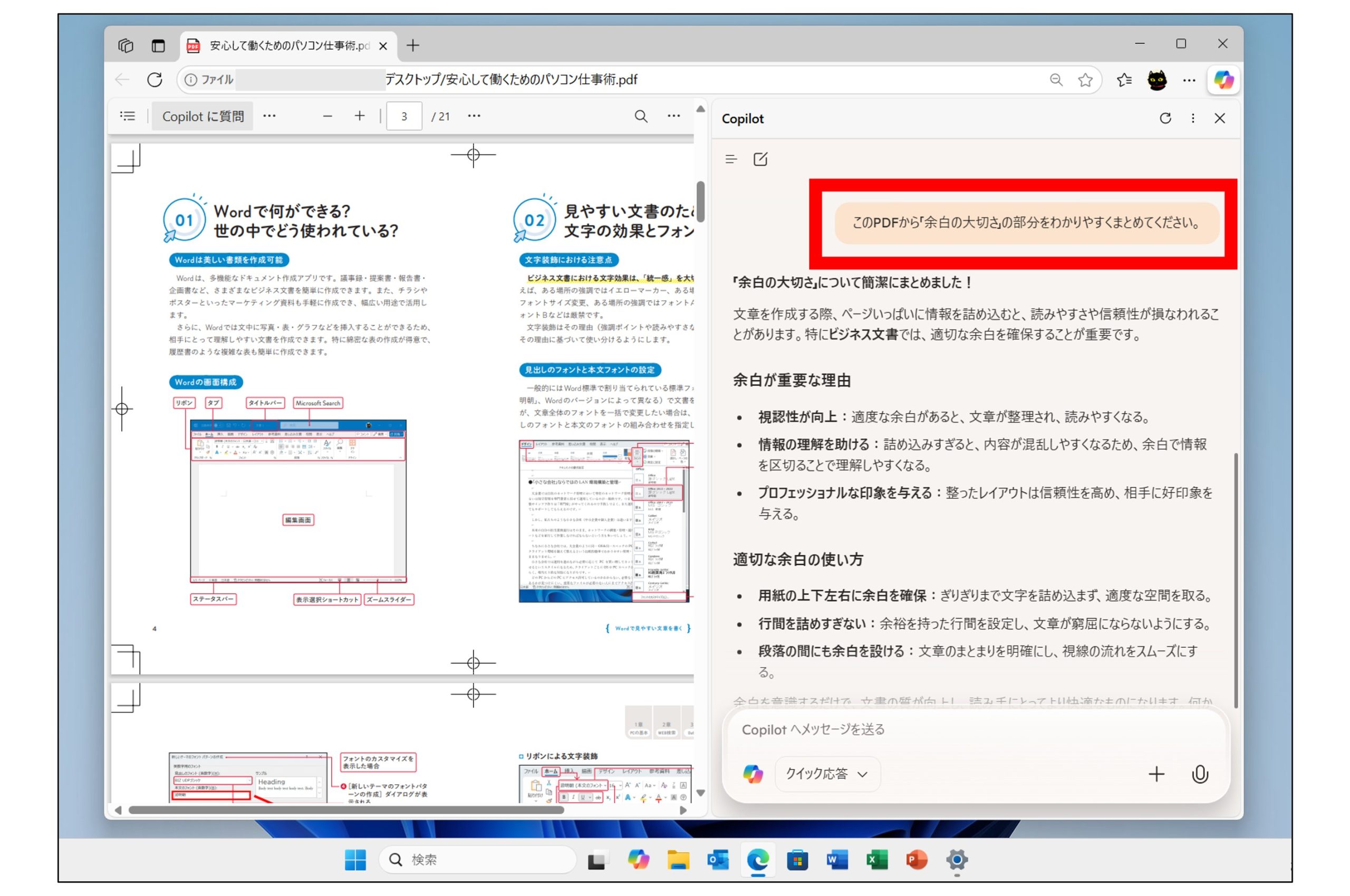Open File Explorer from taskbar

pyautogui.click(x=678, y=860)
